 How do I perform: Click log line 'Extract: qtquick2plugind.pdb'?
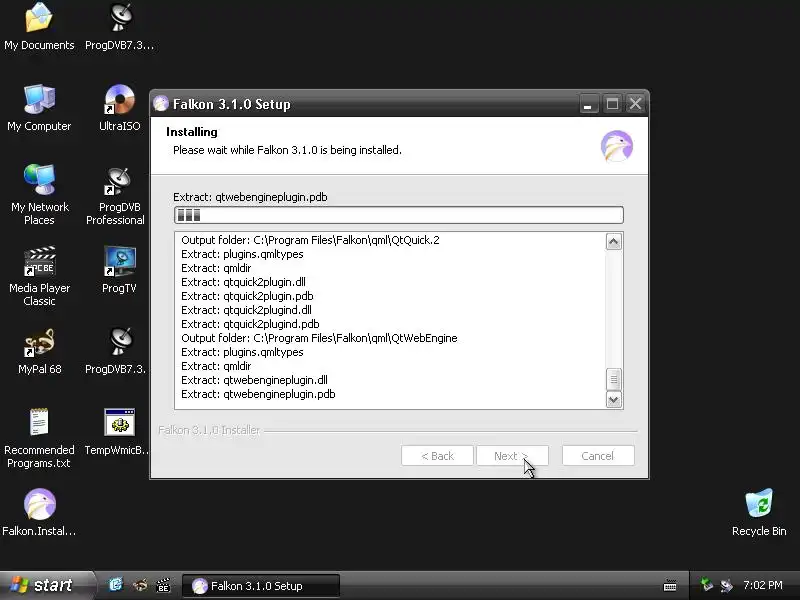(251, 324)
